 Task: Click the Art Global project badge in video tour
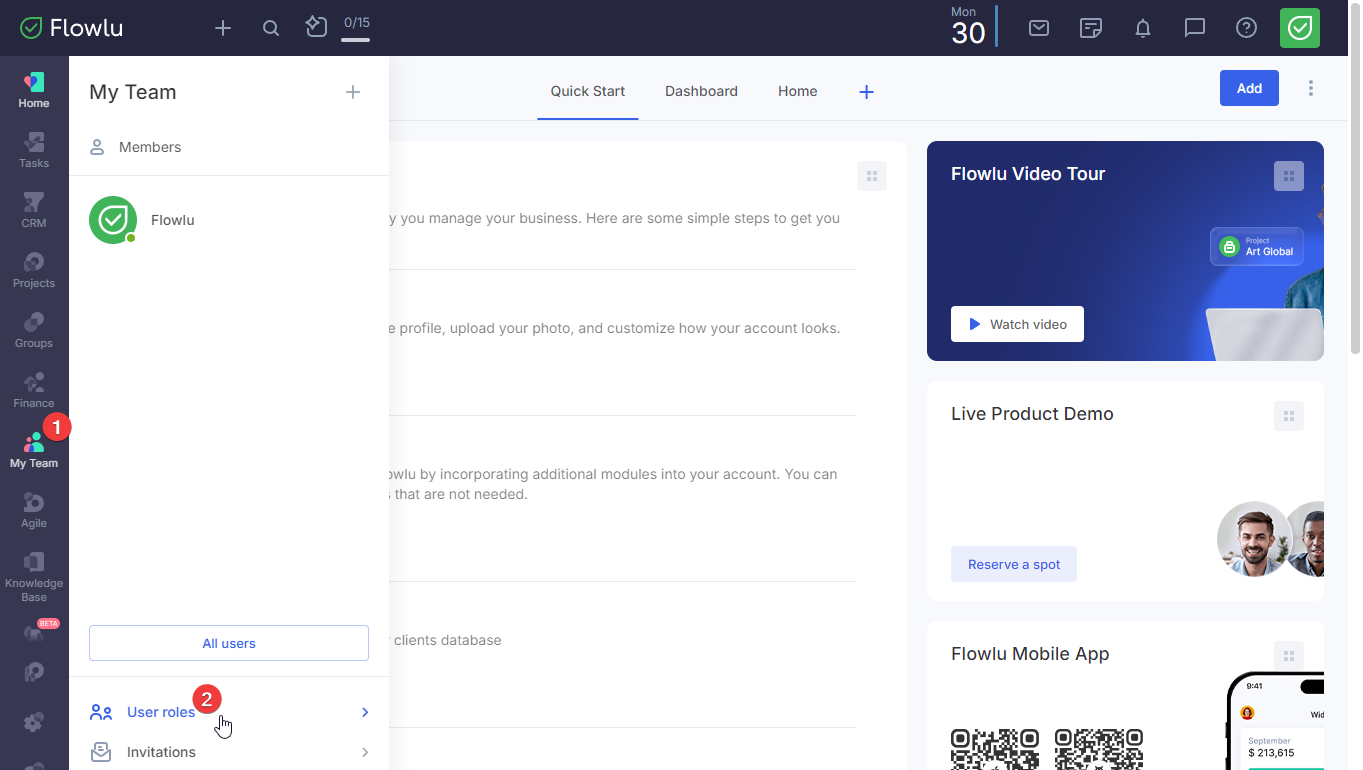tap(1257, 246)
